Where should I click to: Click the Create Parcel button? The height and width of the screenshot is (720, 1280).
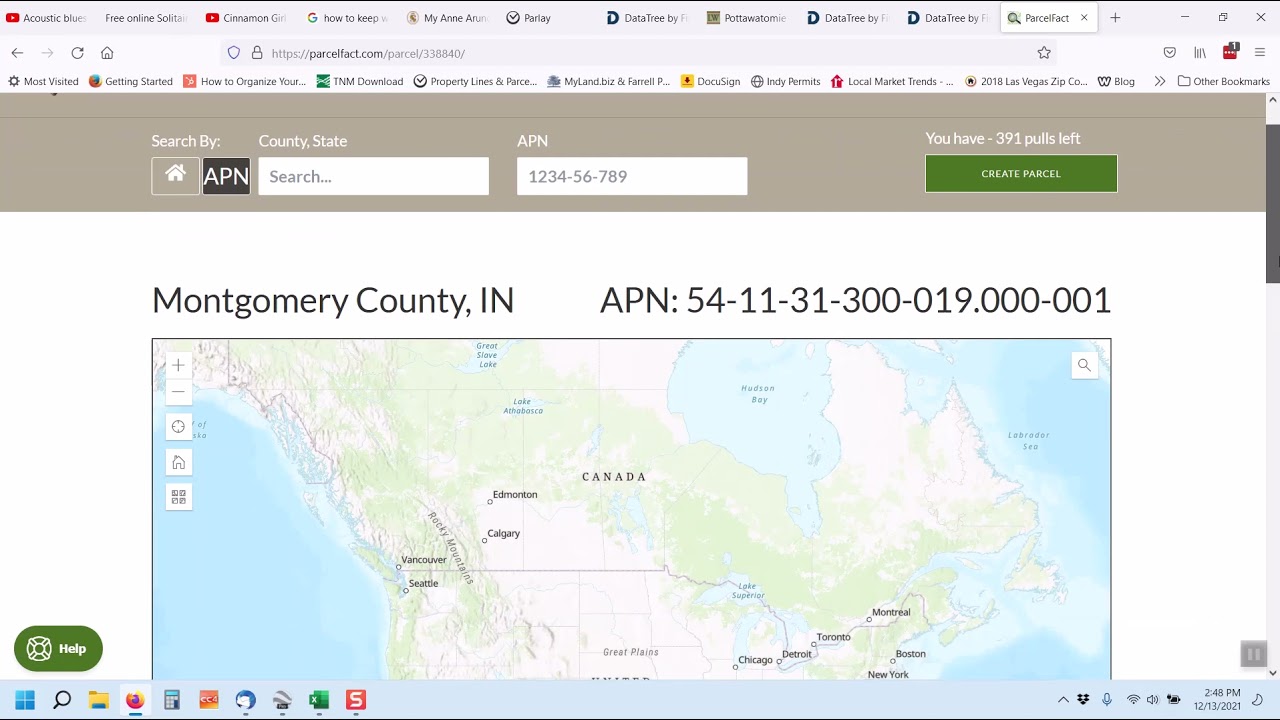(x=1021, y=173)
